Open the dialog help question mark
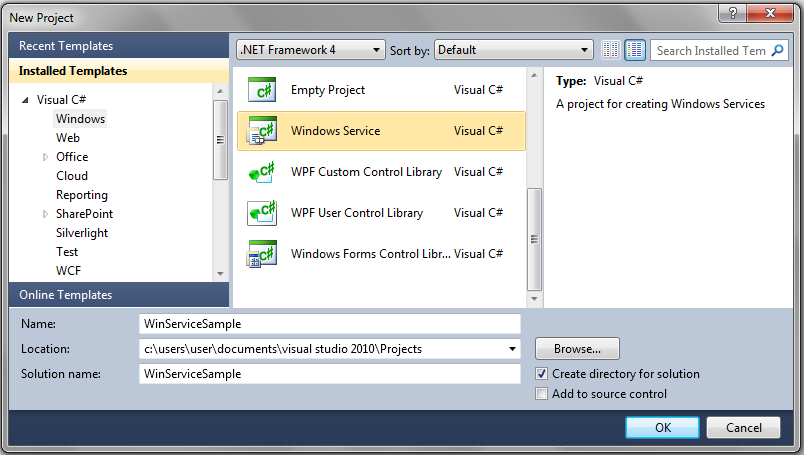 pyautogui.click(x=733, y=13)
